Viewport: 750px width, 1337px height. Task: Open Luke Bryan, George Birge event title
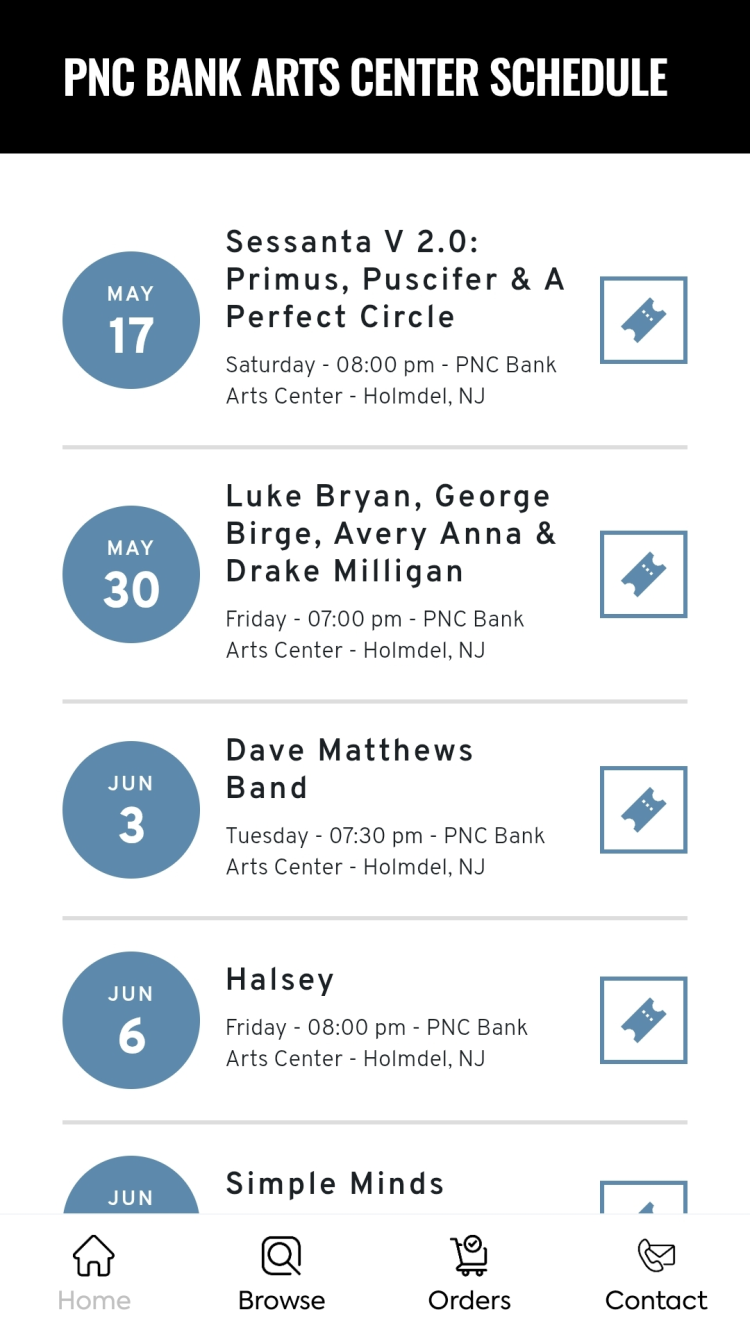pos(390,533)
